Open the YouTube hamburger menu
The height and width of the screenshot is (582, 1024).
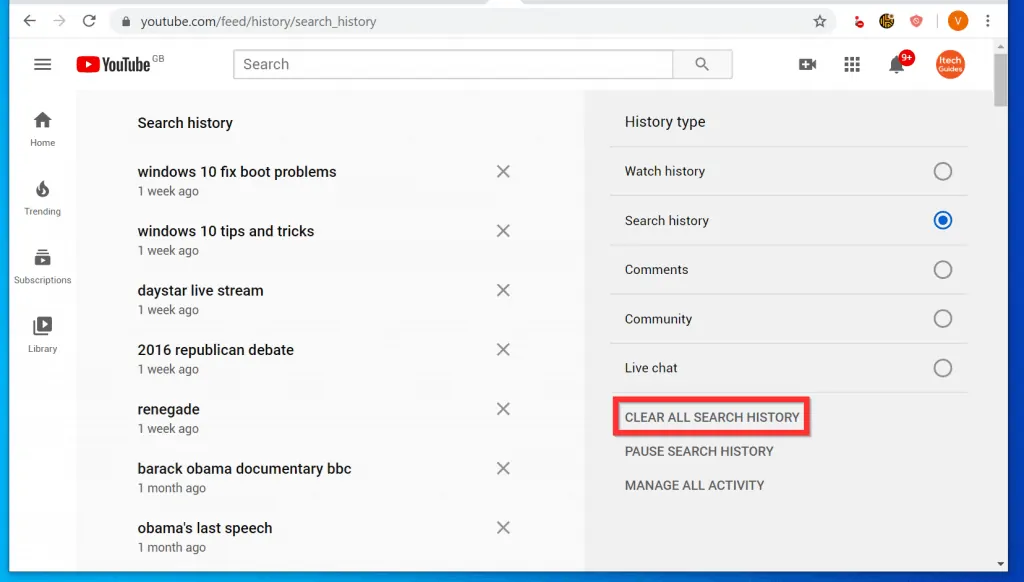[42, 64]
